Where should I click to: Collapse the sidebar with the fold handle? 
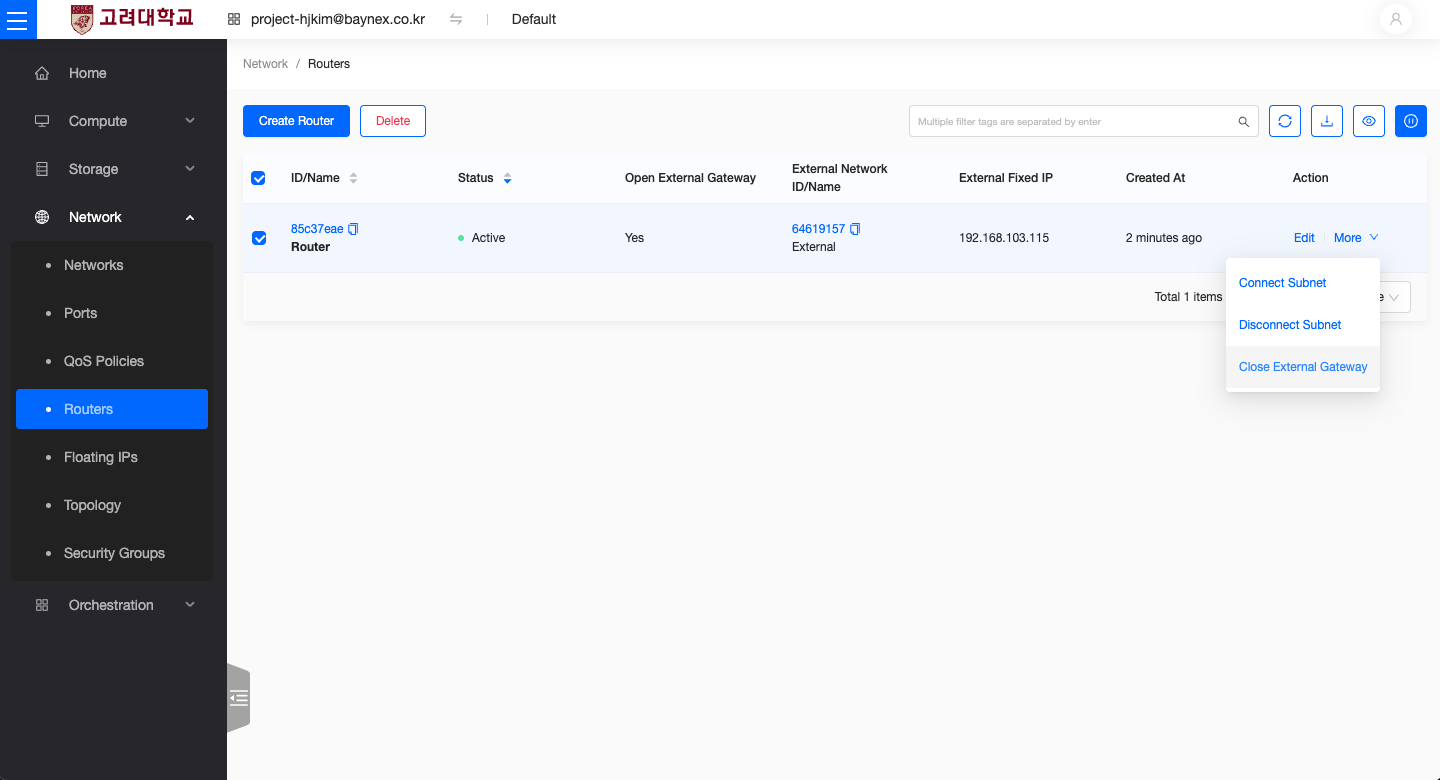click(238, 698)
